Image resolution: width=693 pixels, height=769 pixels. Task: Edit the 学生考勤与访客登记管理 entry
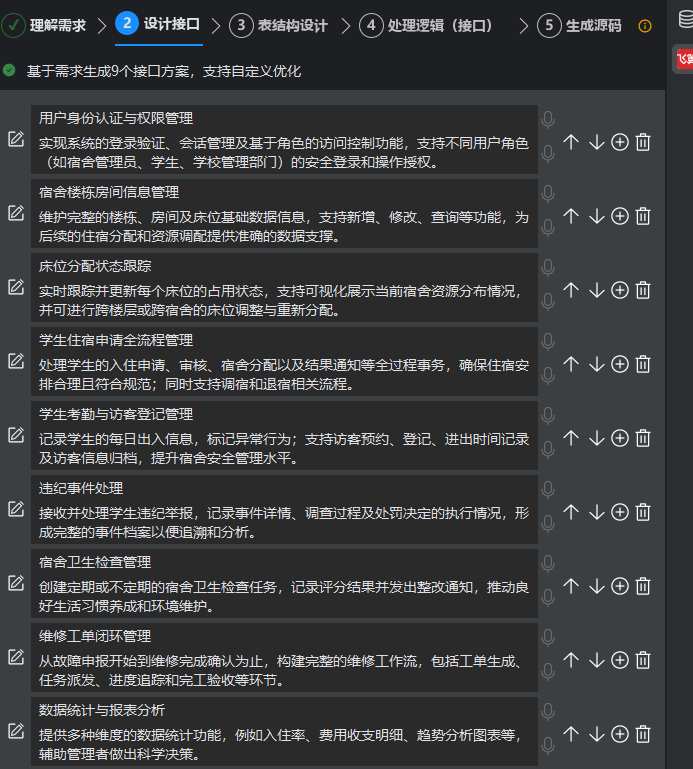(16, 436)
